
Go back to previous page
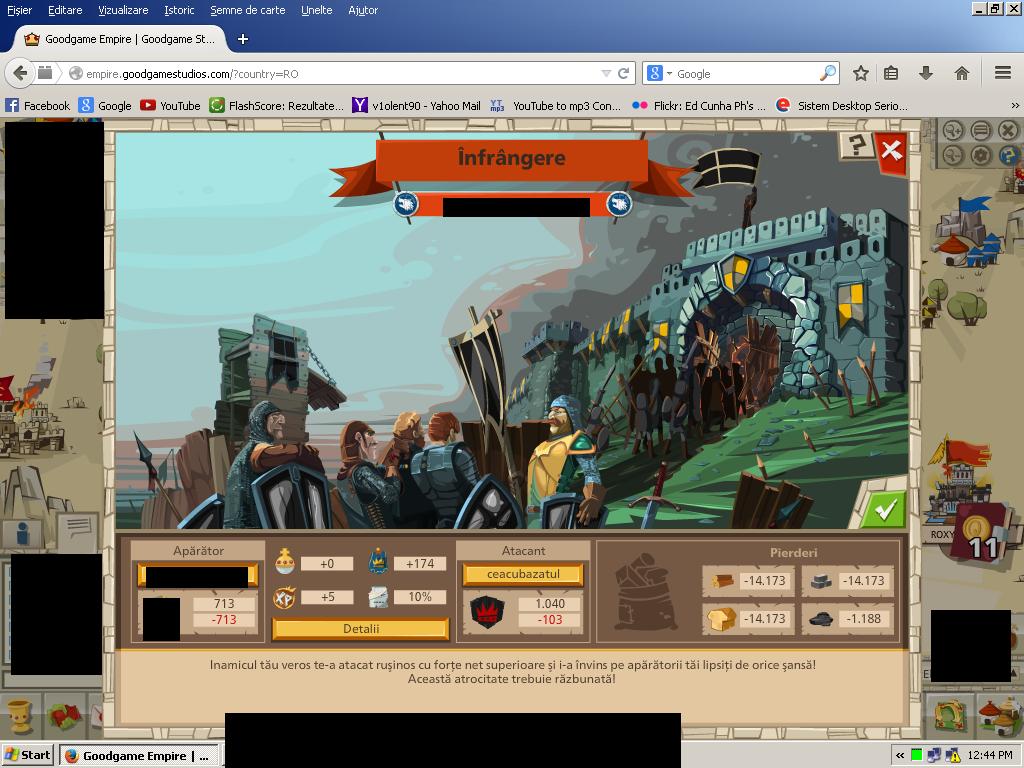click(x=20, y=73)
